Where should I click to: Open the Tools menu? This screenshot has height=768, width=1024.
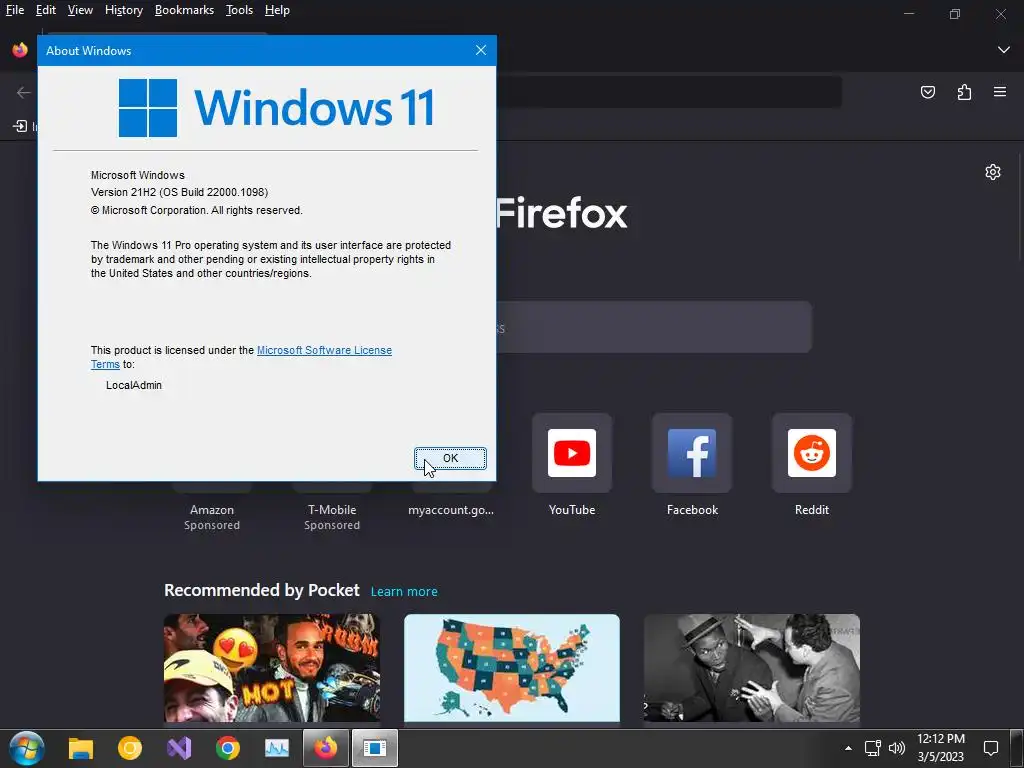(x=239, y=10)
